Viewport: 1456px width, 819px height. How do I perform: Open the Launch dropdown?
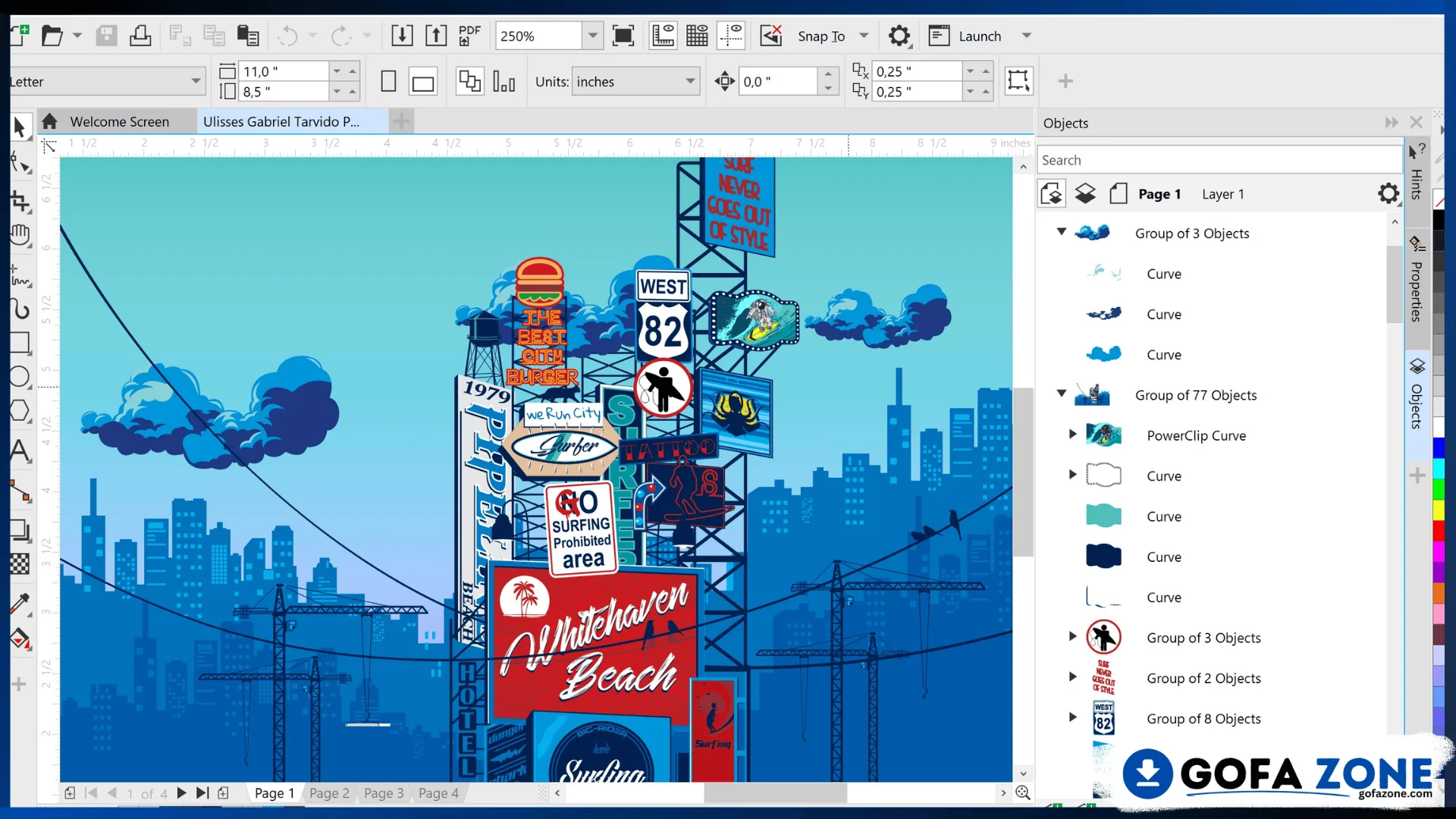pyautogui.click(x=1027, y=36)
